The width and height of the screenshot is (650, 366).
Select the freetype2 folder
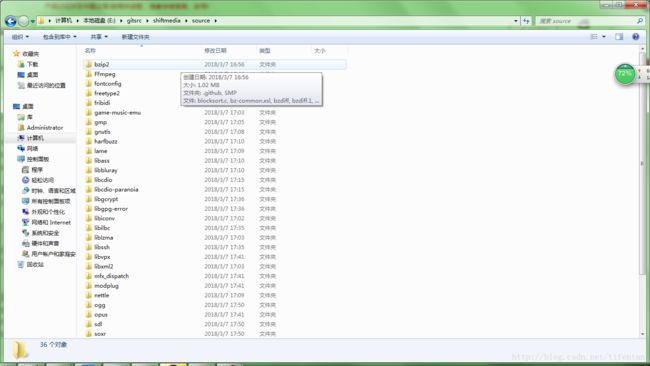107,93
